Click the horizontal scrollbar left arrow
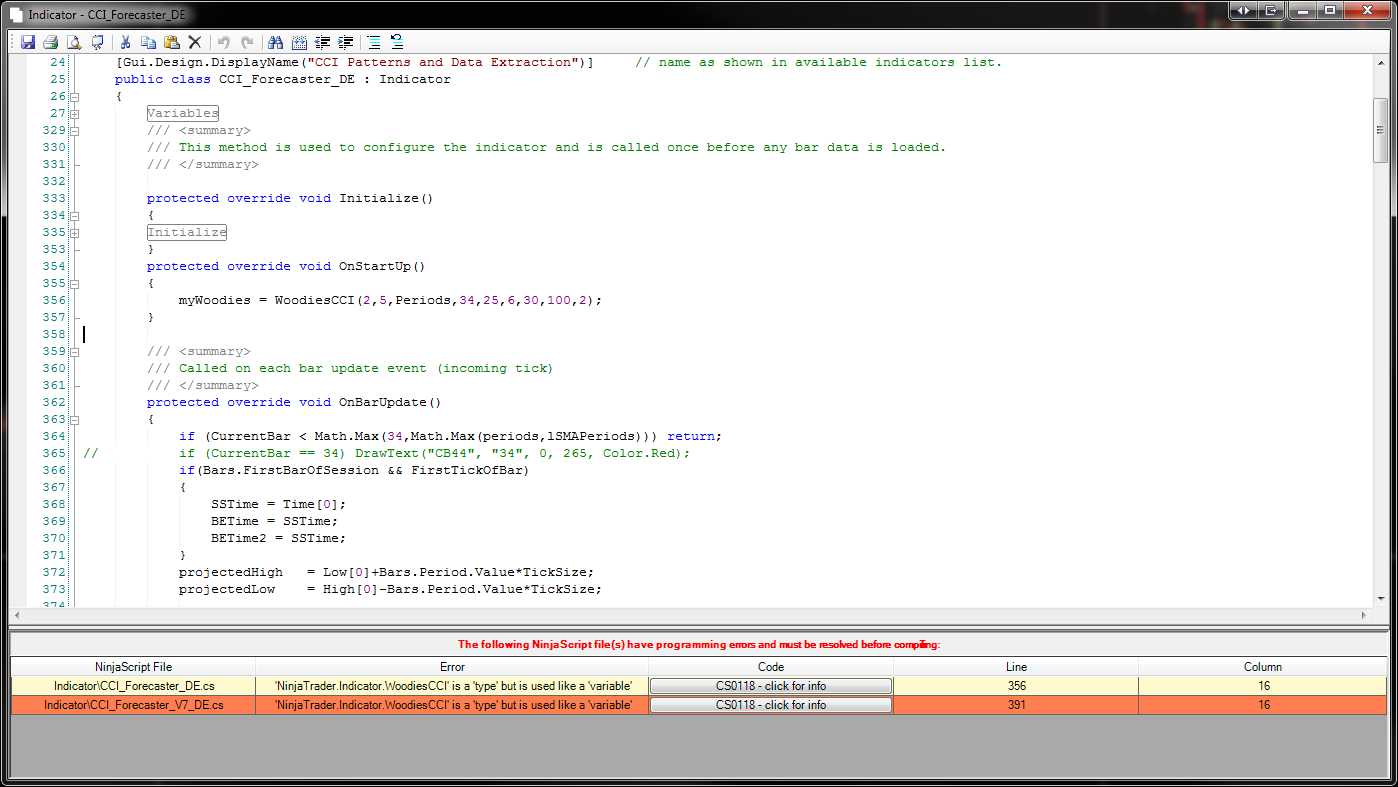Image resolution: width=1398 pixels, height=787 pixels. tap(16, 615)
